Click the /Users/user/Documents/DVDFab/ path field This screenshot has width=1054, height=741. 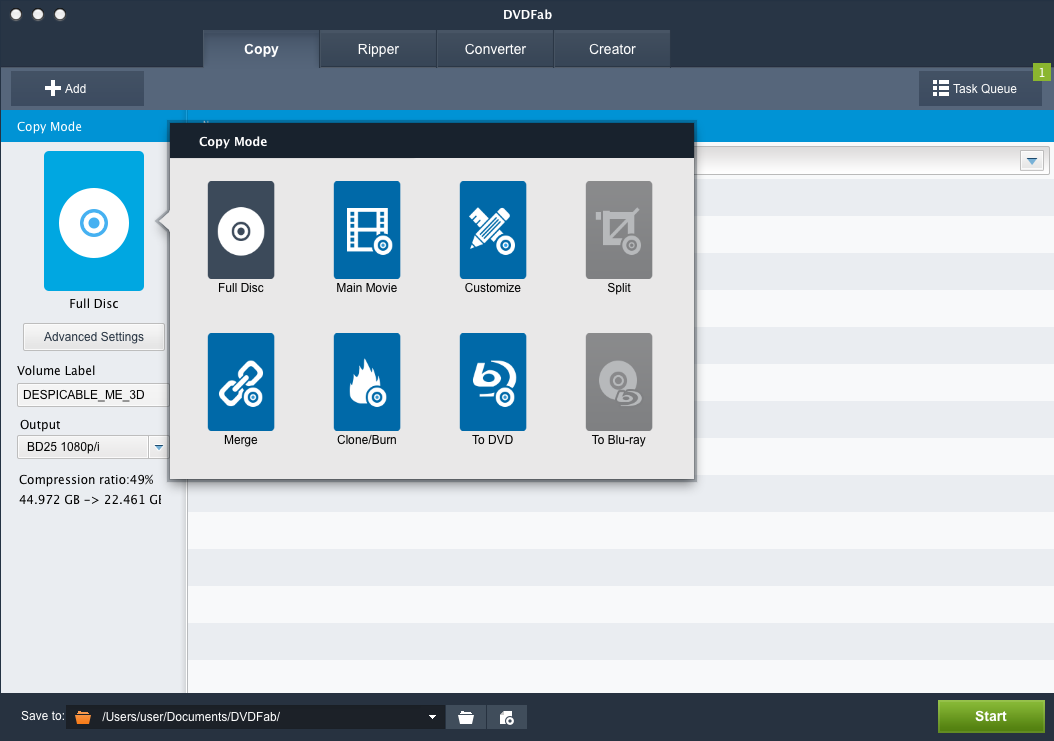coord(255,717)
